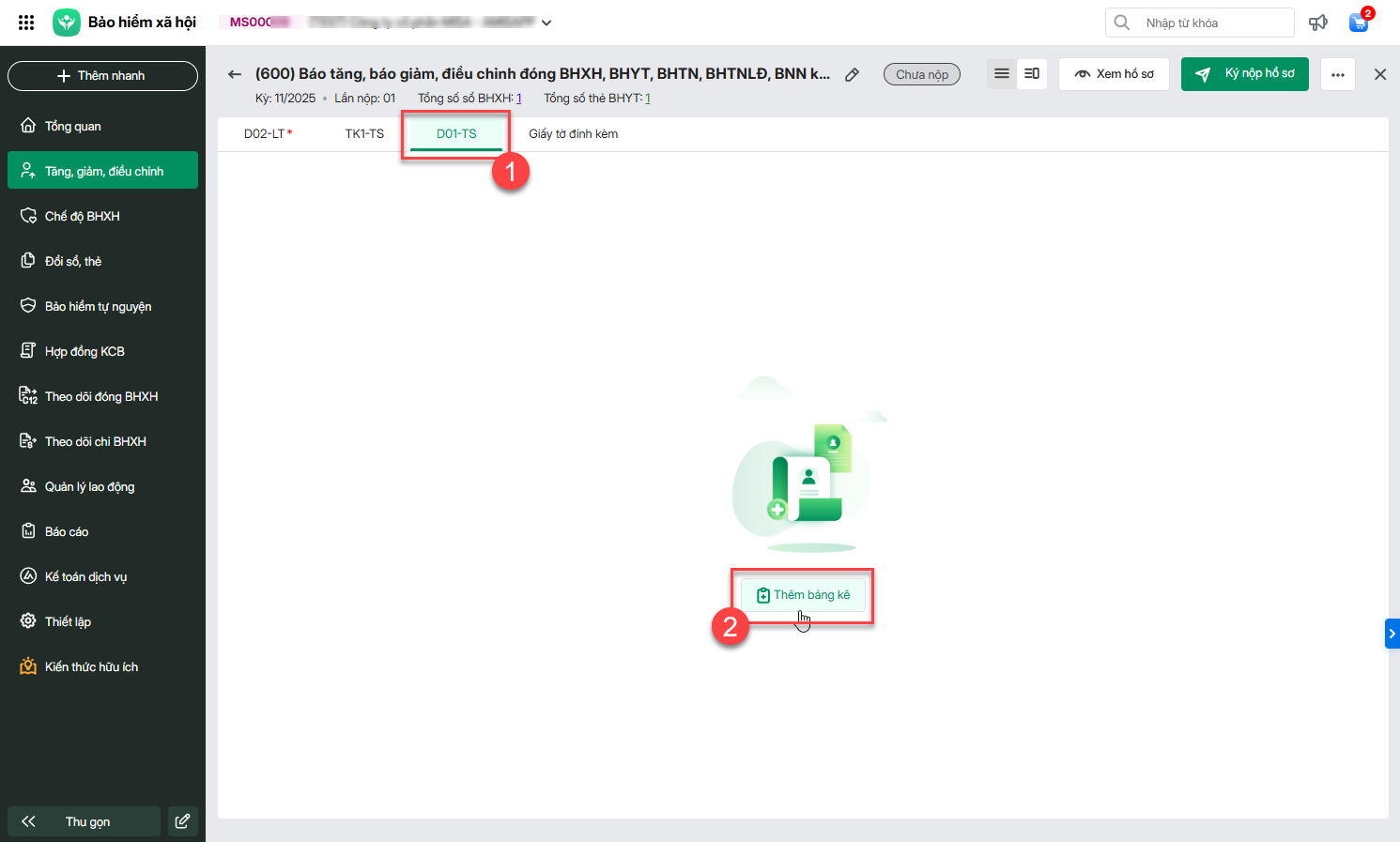1400x842 pixels.
Task: Open Tổng quan in the sidebar
Action: [102, 126]
